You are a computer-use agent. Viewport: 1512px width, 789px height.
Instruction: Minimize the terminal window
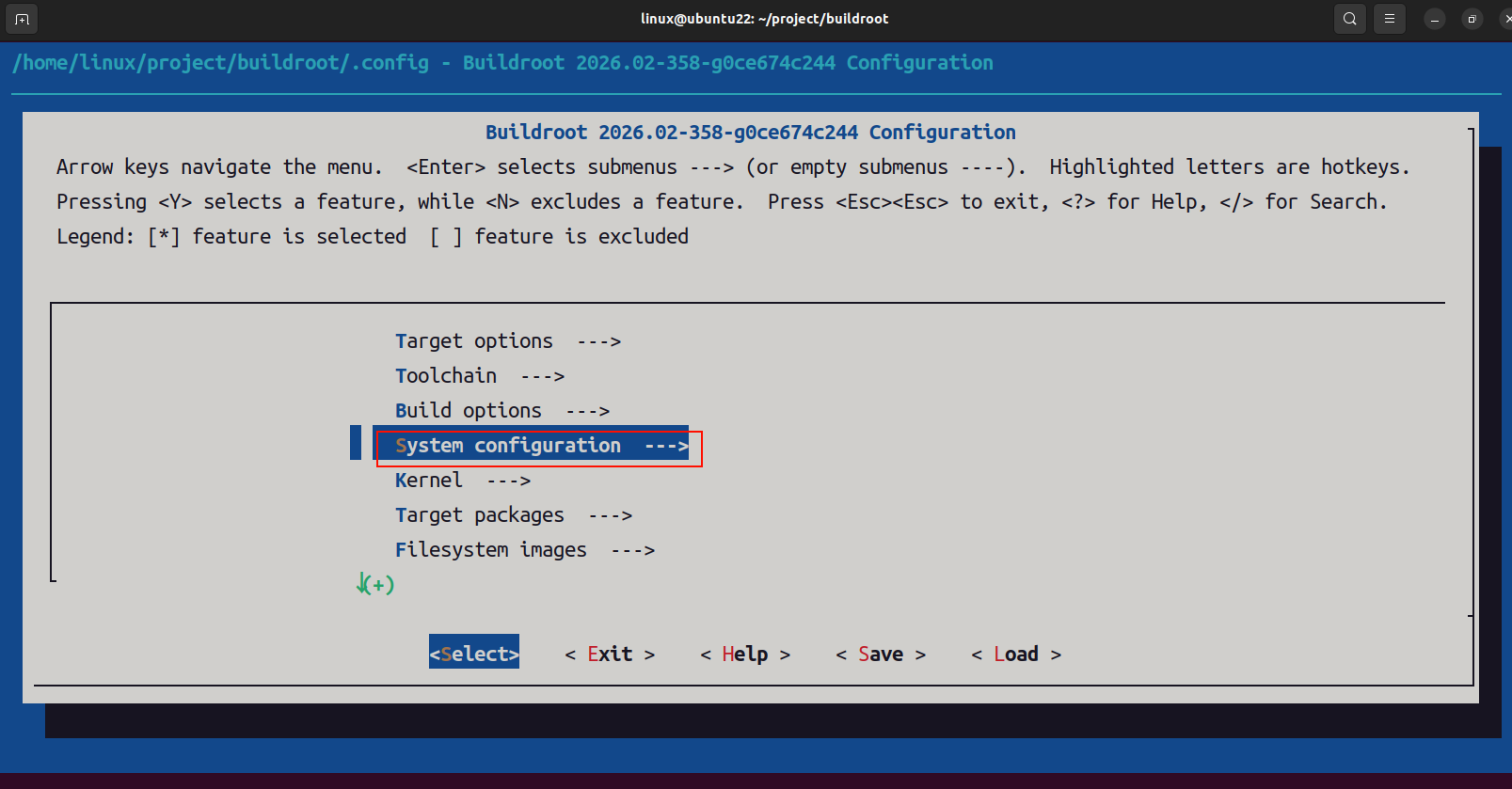coord(1435,19)
